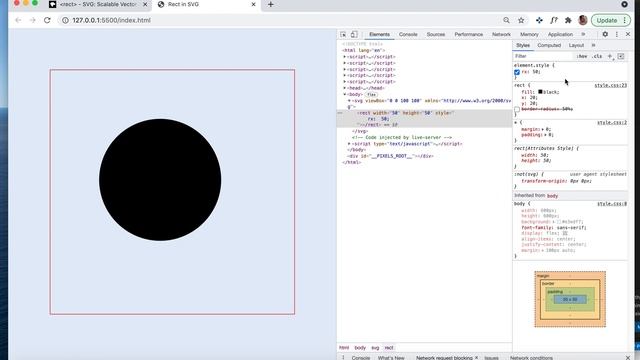Open the What's New drawer tab
Screen dimensions: 640x360
coord(391,358)
